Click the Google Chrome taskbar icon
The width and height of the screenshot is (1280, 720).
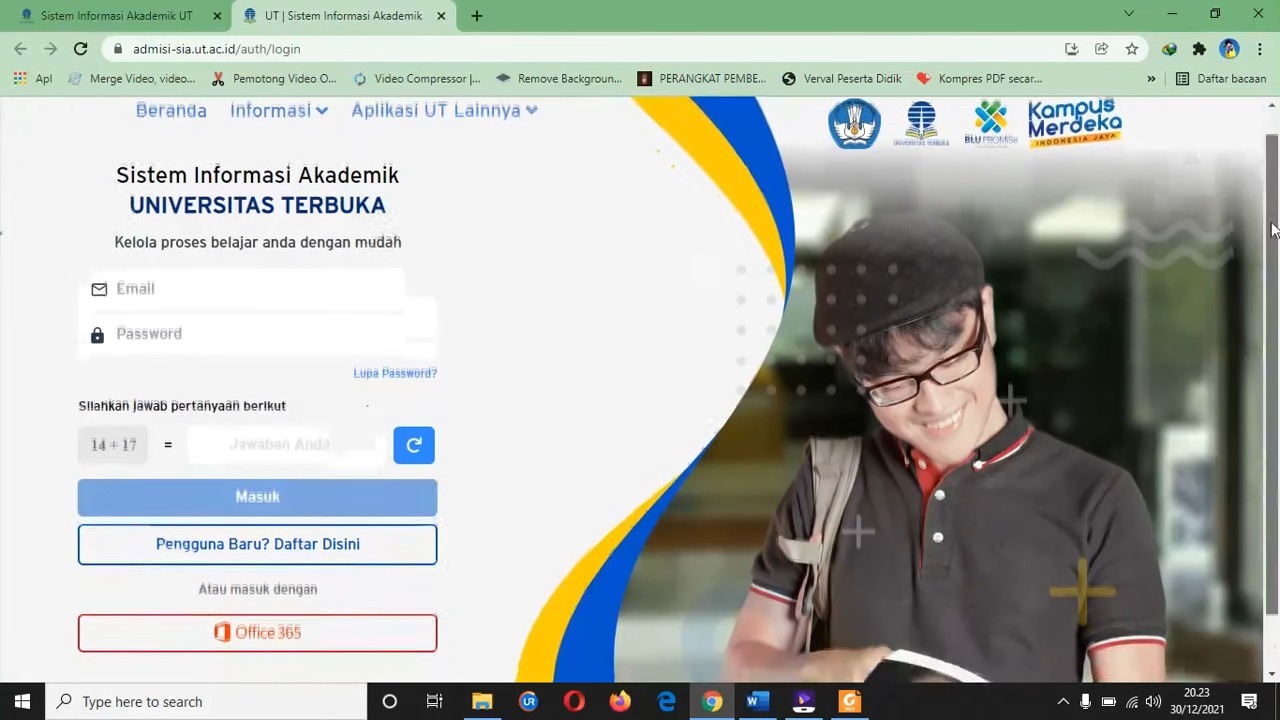tap(712, 701)
